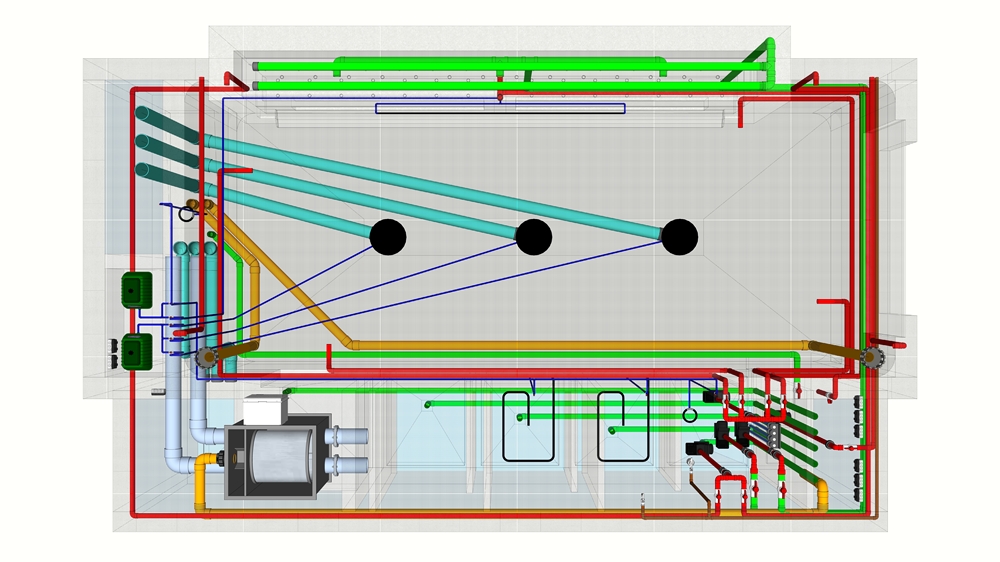Select the second black U-shaped pipe loop
The image size is (1000, 562).
(623, 426)
